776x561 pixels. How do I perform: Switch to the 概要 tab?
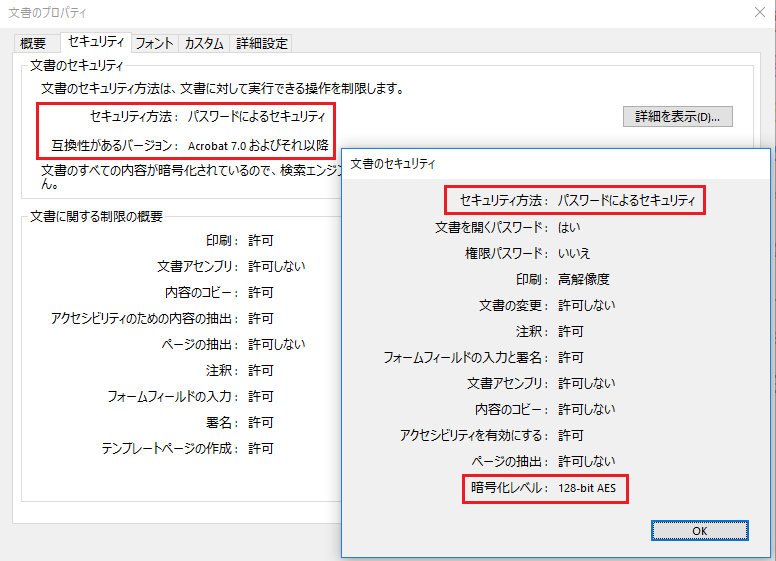[33, 44]
